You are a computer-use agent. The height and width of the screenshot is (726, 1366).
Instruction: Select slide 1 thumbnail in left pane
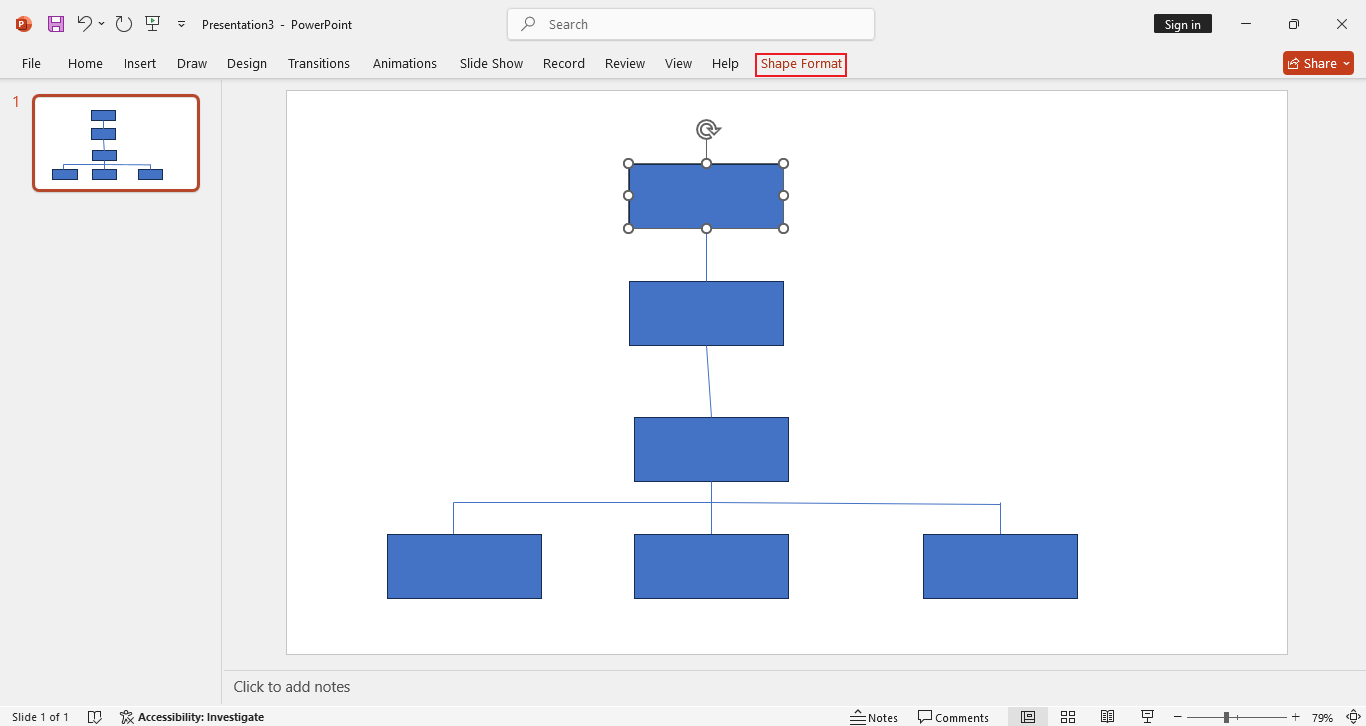tap(115, 142)
